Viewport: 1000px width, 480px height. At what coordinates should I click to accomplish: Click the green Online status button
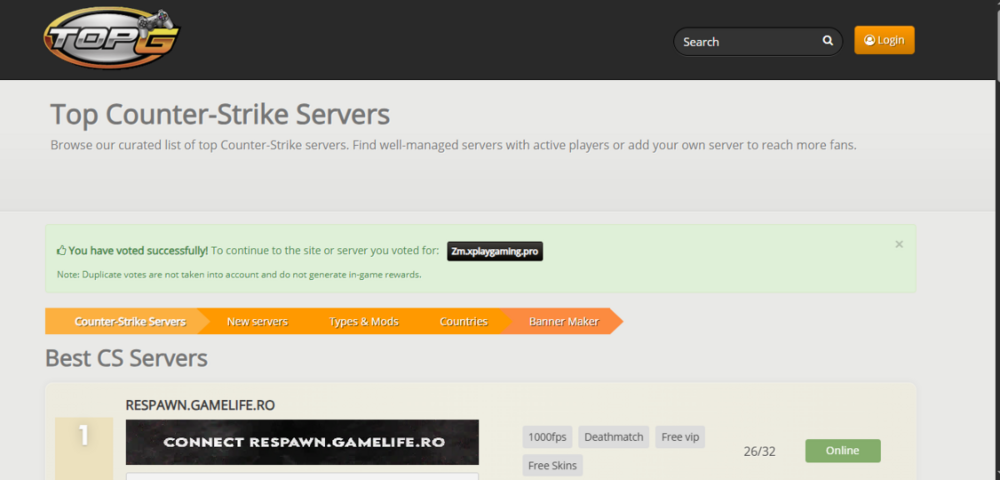[842, 450]
